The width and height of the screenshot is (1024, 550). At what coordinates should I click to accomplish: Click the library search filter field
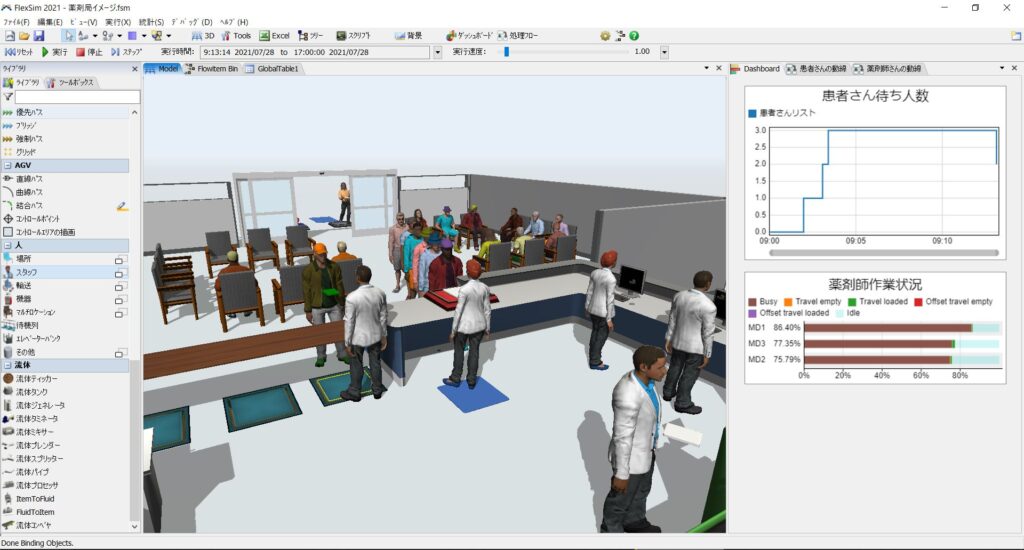click(x=77, y=97)
